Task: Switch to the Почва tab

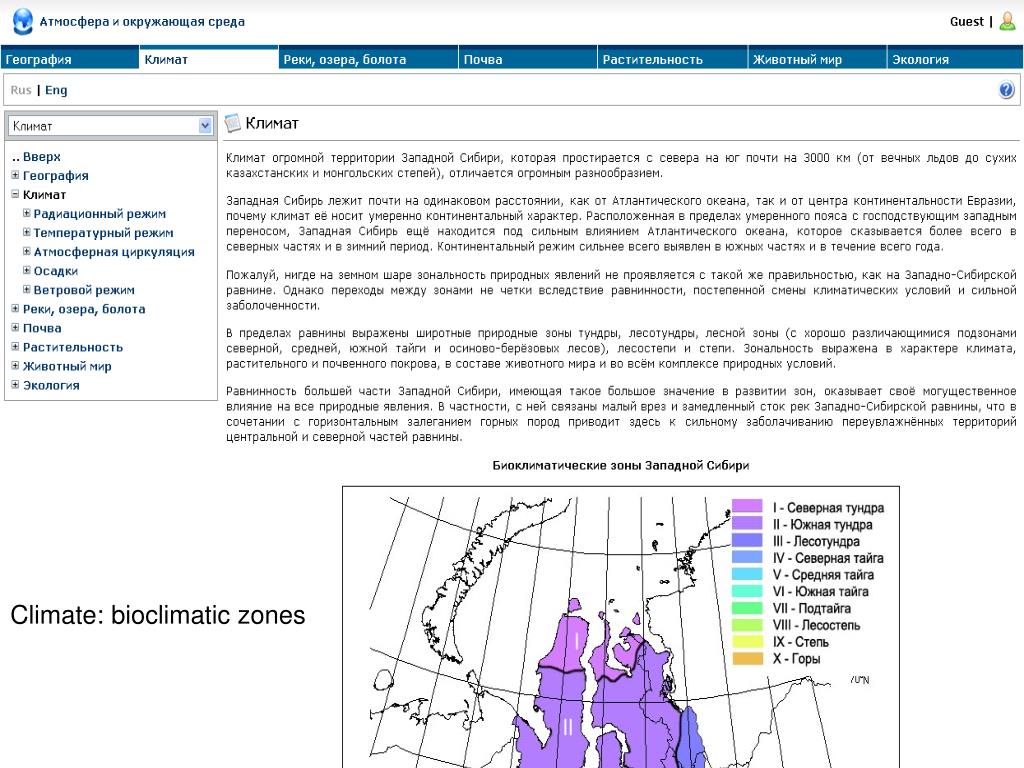Action: (483, 60)
